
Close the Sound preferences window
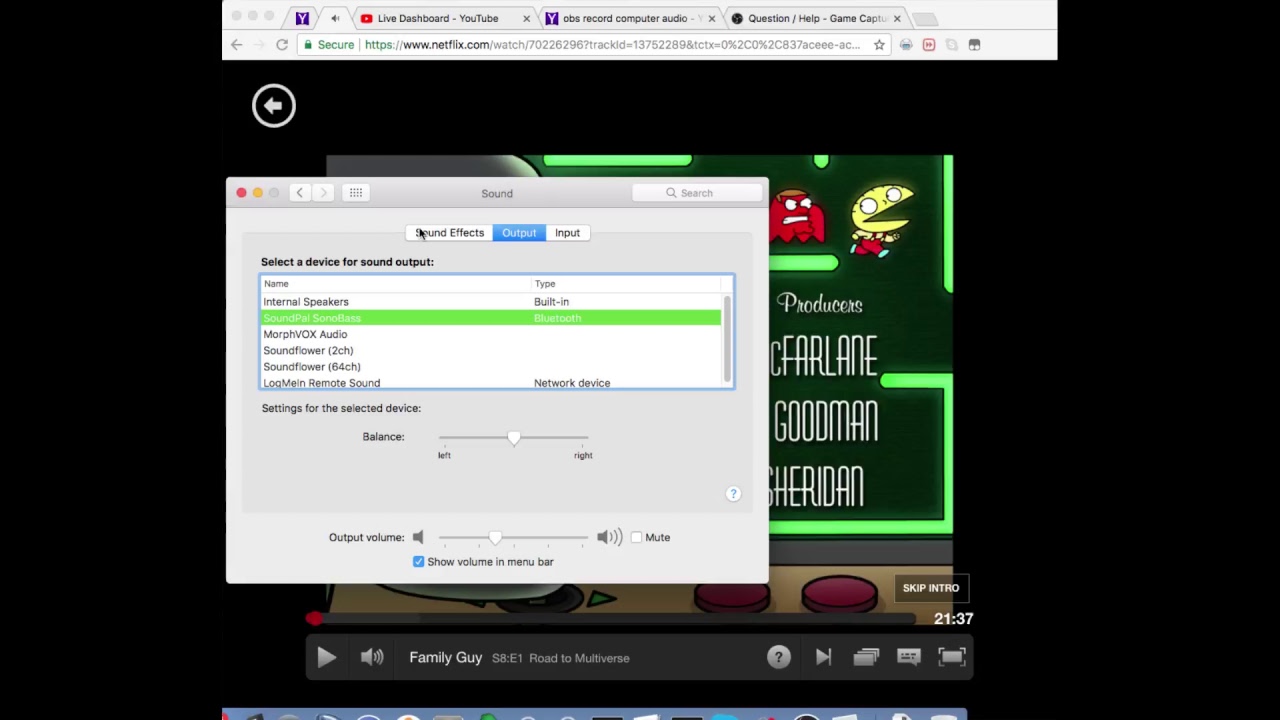[x=241, y=193]
